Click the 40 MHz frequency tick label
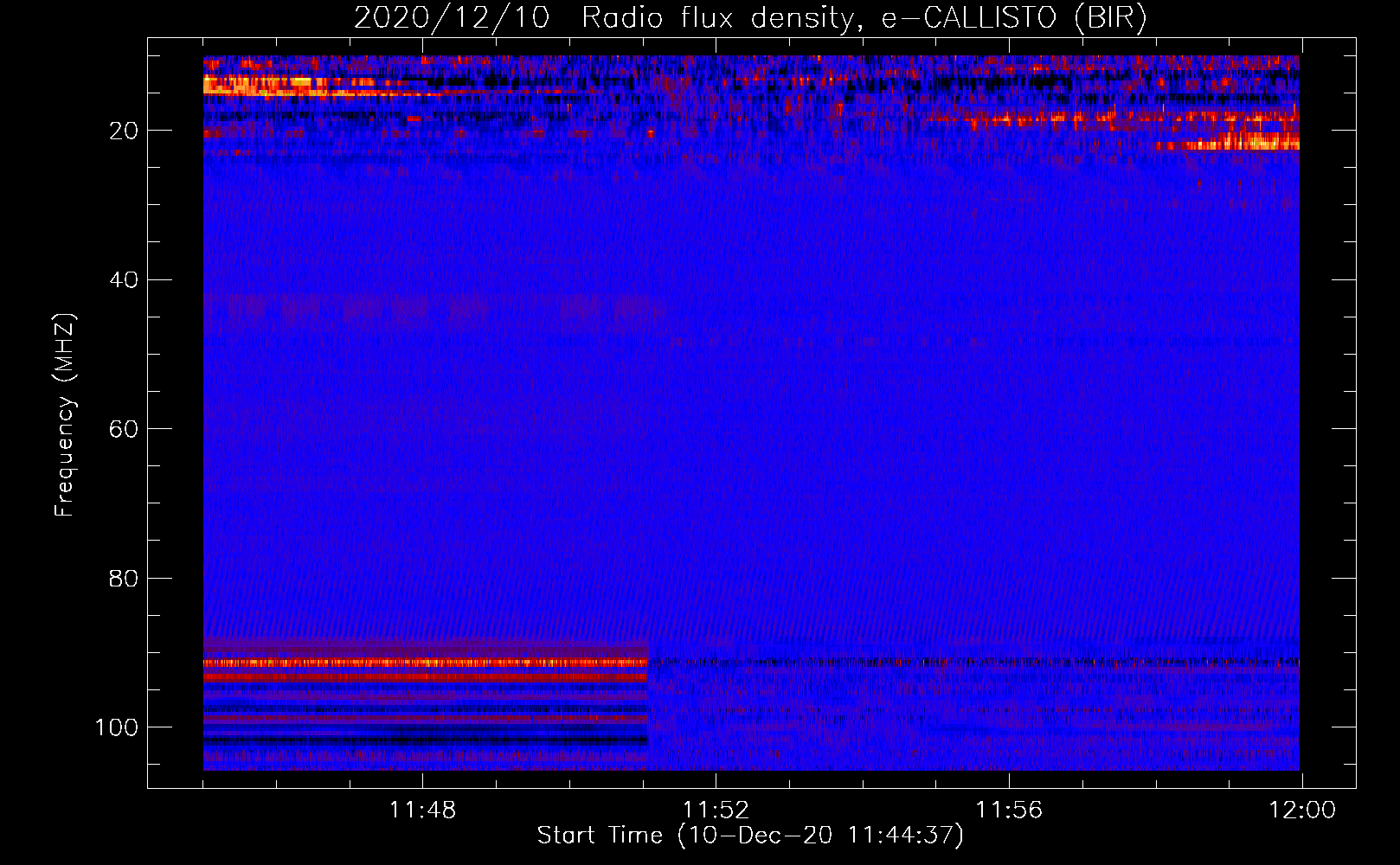The height and width of the screenshot is (865, 1400). (124, 280)
